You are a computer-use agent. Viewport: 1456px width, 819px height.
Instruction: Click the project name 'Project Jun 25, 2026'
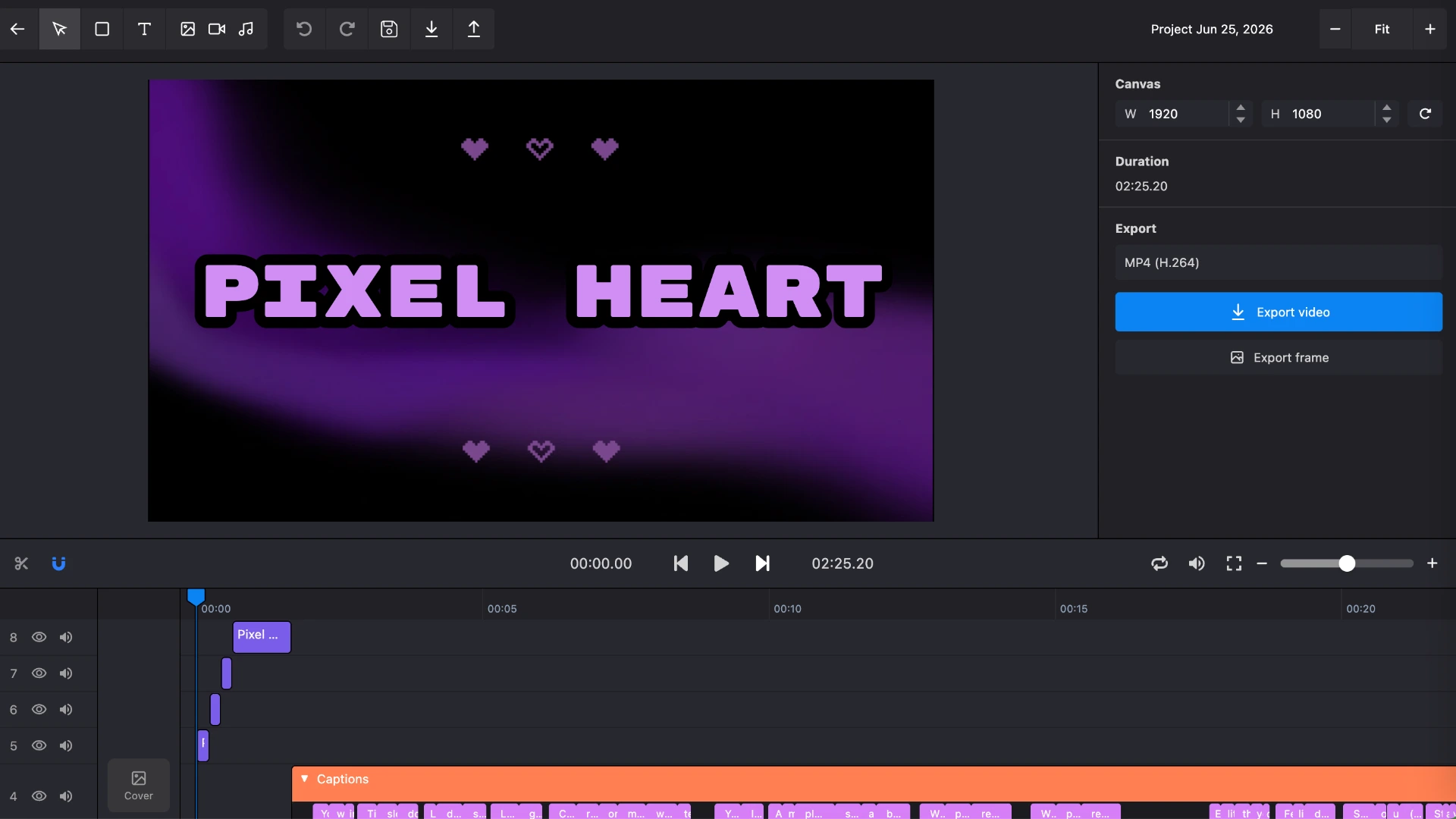point(1212,29)
